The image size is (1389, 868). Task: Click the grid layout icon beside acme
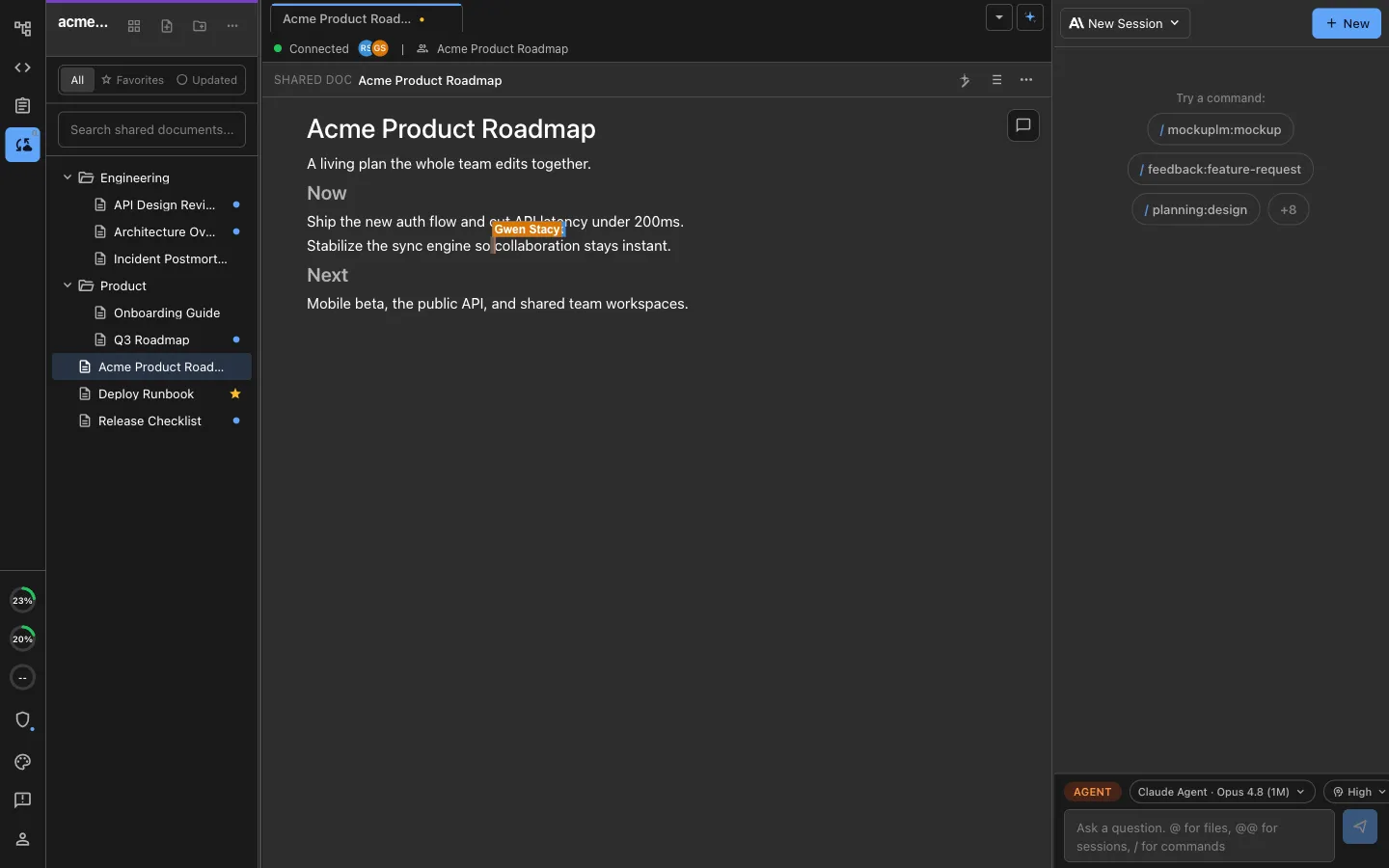click(134, 26)
